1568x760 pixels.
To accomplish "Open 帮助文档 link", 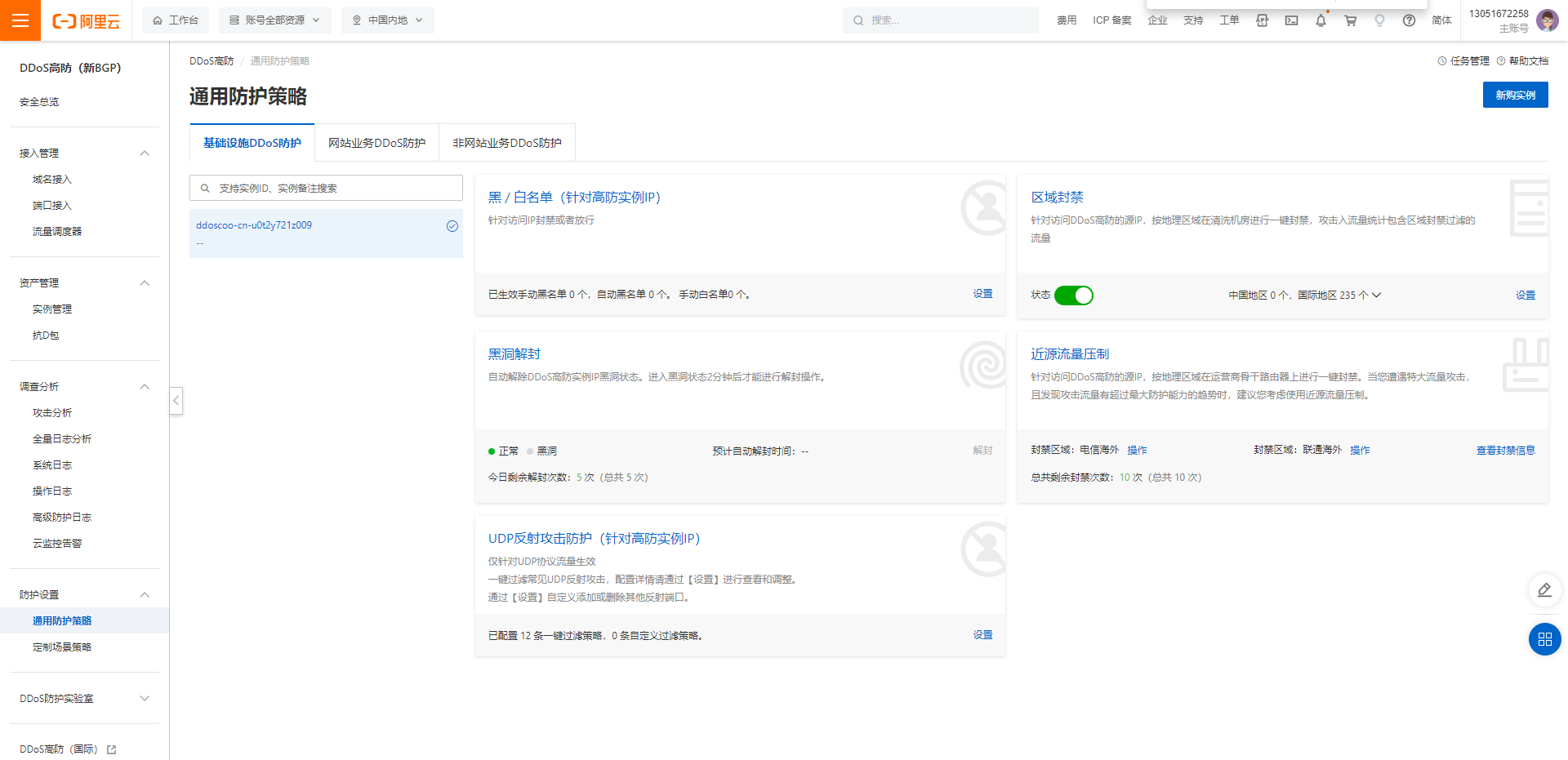I will click(x=1522, y=61).
